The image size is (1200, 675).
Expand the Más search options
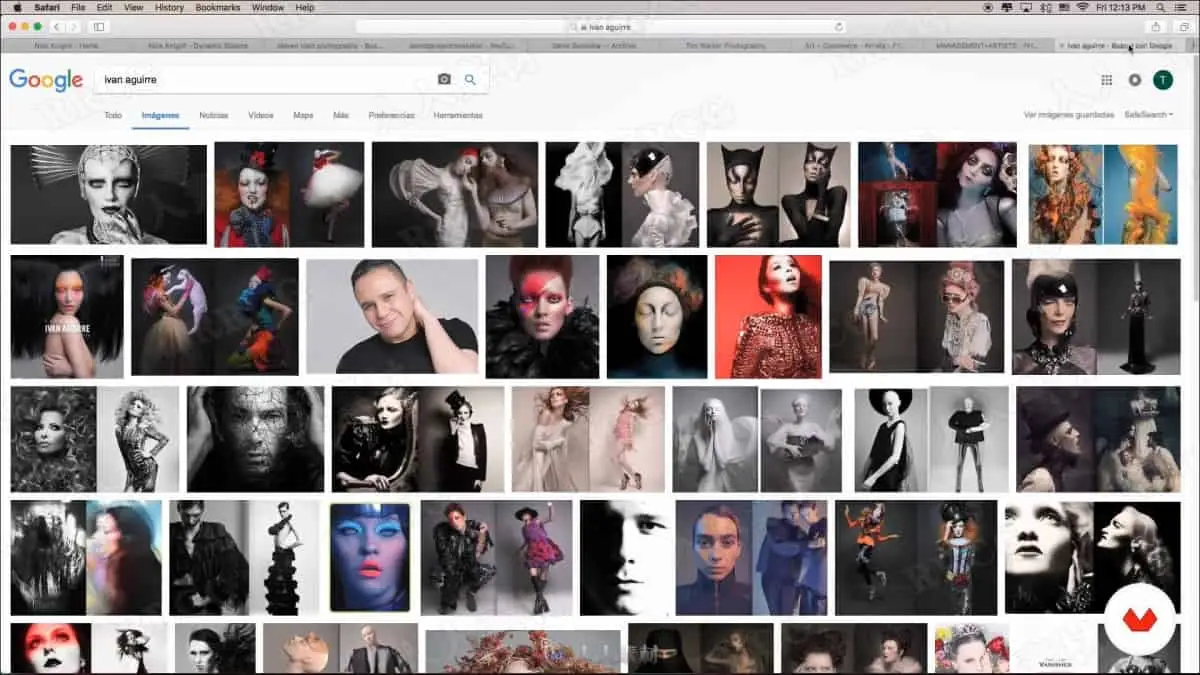341,115
